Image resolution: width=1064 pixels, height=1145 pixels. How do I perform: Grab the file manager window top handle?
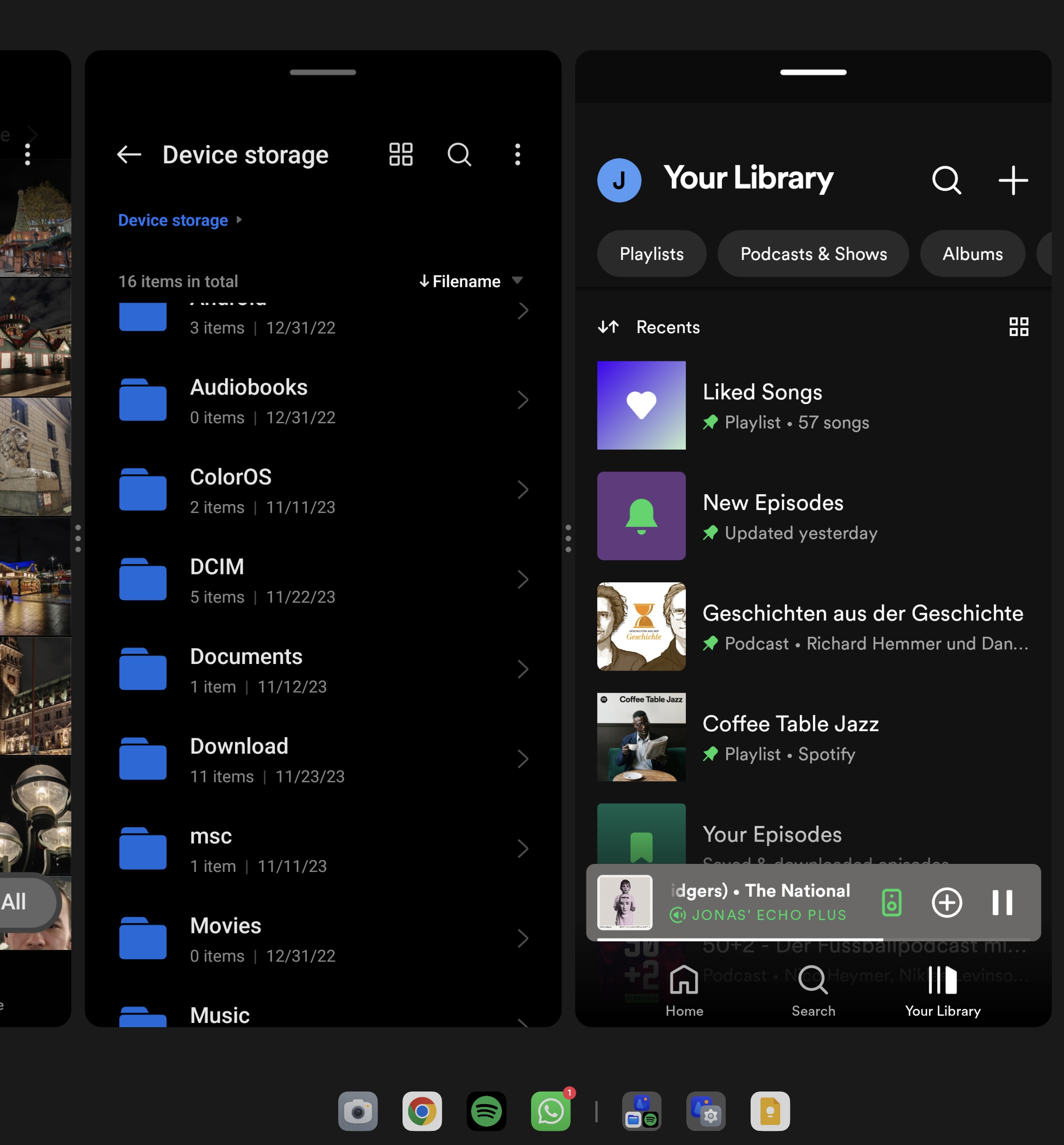[x=322, y=73]
